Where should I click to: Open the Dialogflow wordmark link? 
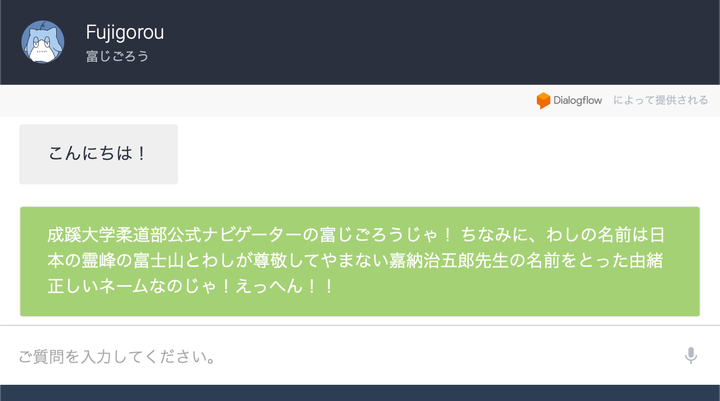click(x=578, y=100)
